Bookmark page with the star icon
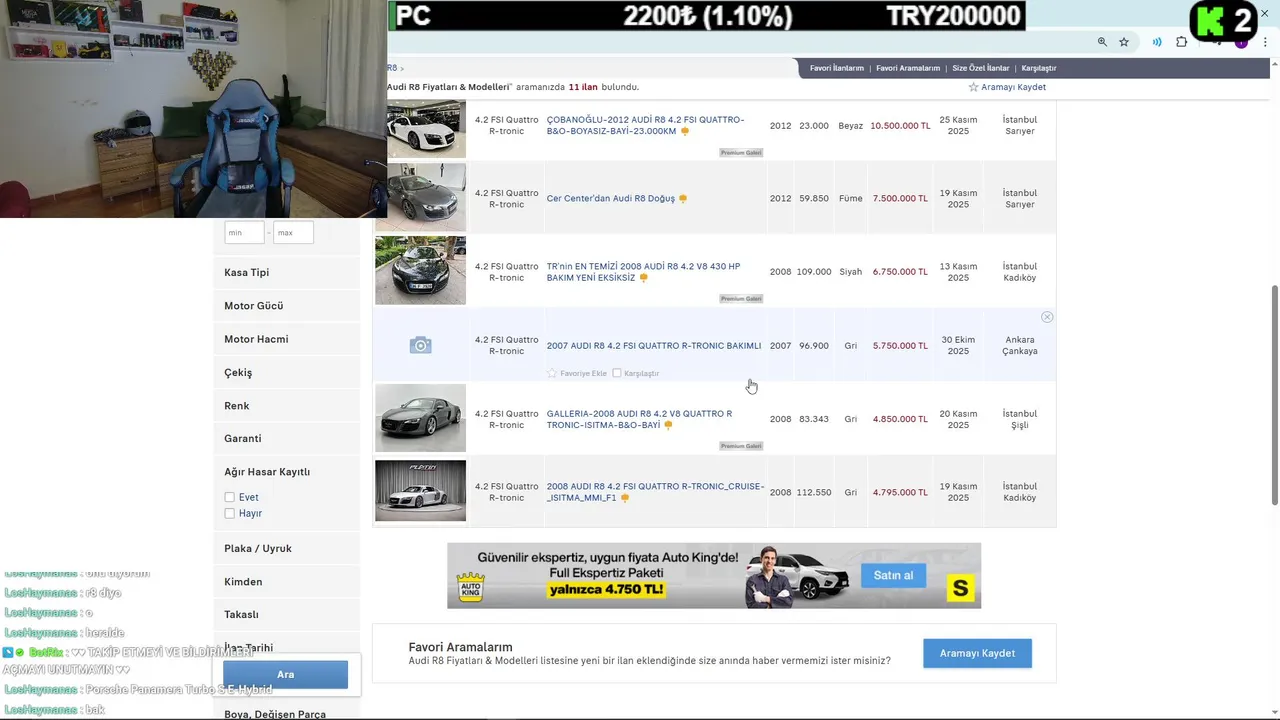Screen dimensions: 1280x720 click(1124, 42)
